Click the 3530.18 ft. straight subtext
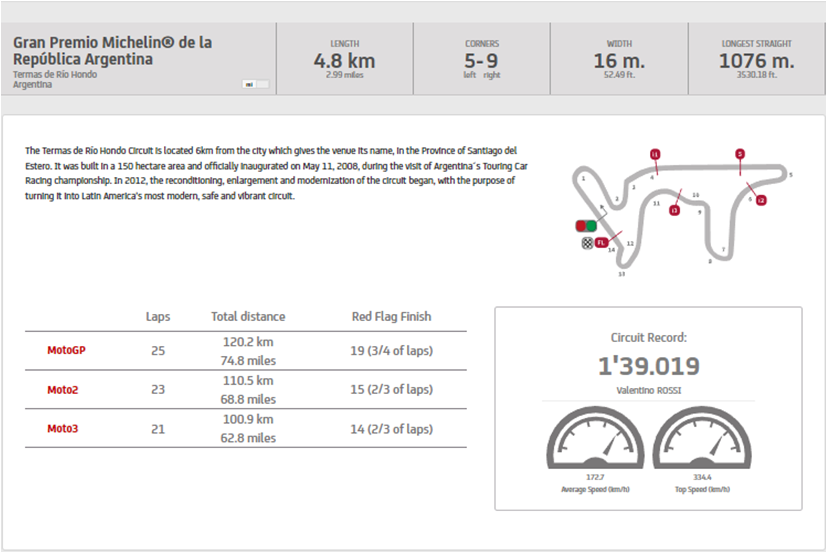Image resolution: width=827 pixels, height=553 pixels. [757, 75]
